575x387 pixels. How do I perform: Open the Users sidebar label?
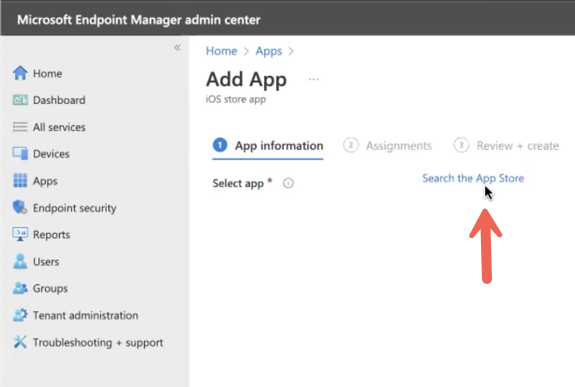coord(46,262)
